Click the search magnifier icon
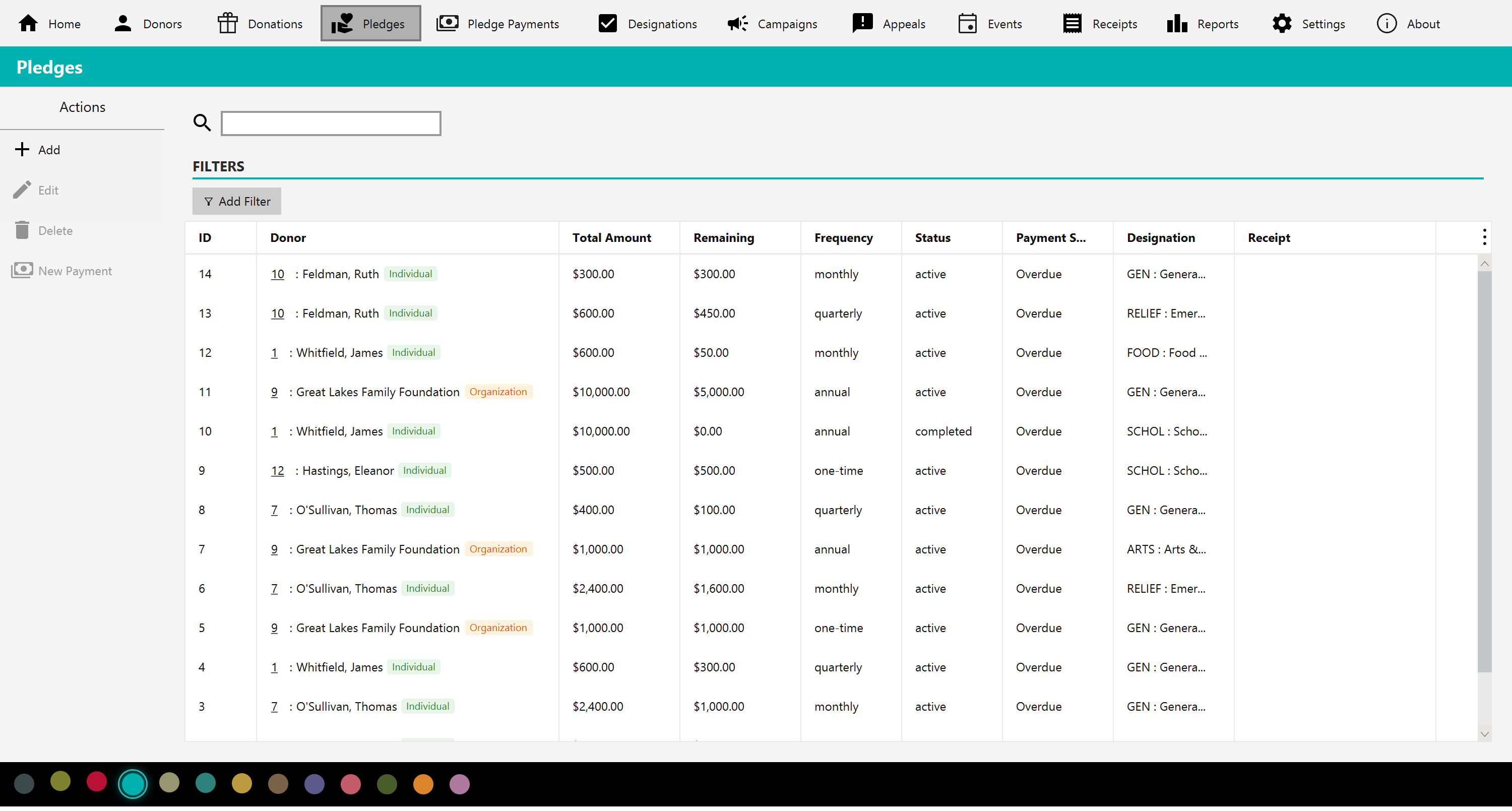Image resolution: width=1512 pixels, height=811 pixels. [202, 122]
